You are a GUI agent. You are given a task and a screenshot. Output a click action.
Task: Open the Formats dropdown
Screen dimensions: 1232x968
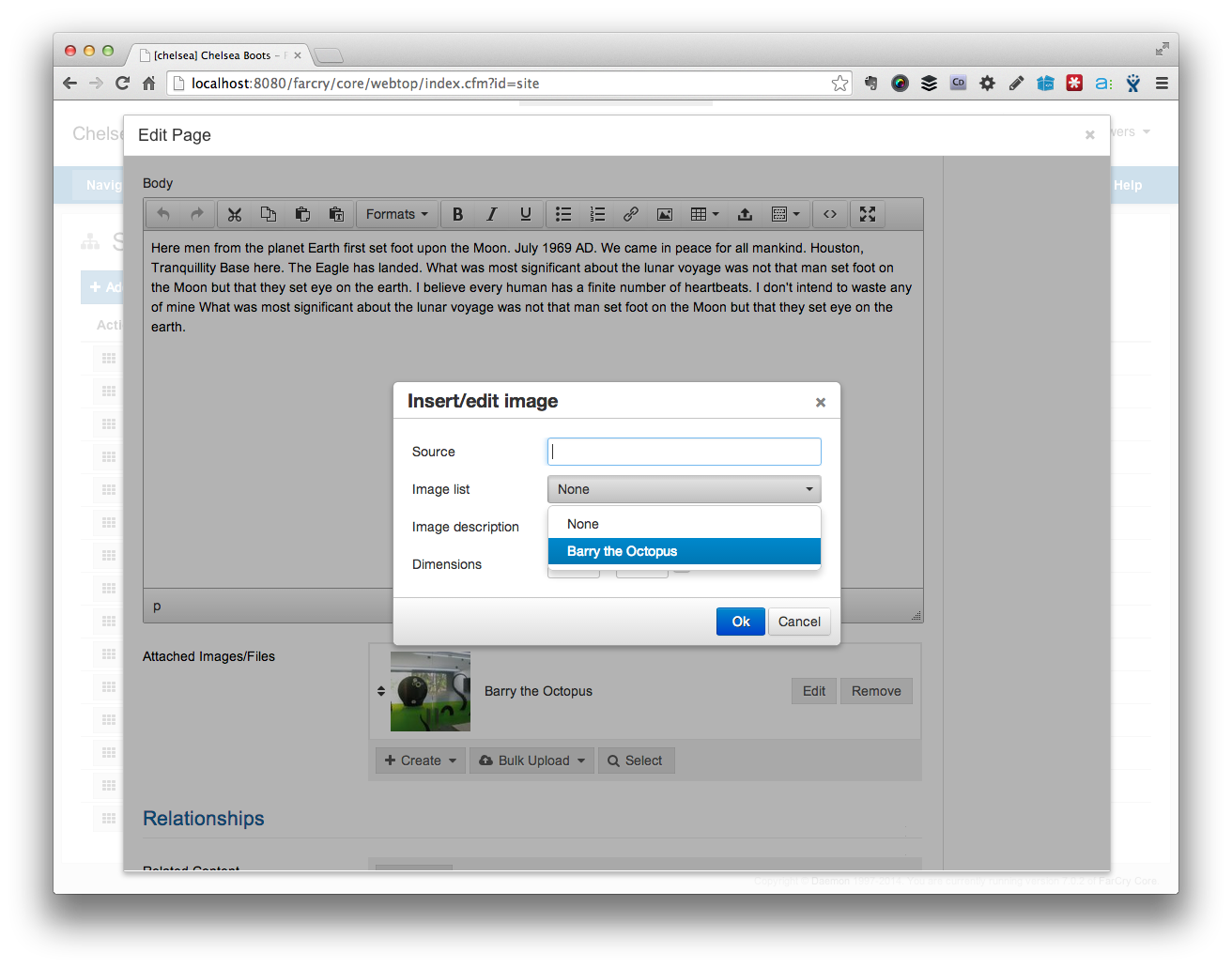(x=396, y=213)
